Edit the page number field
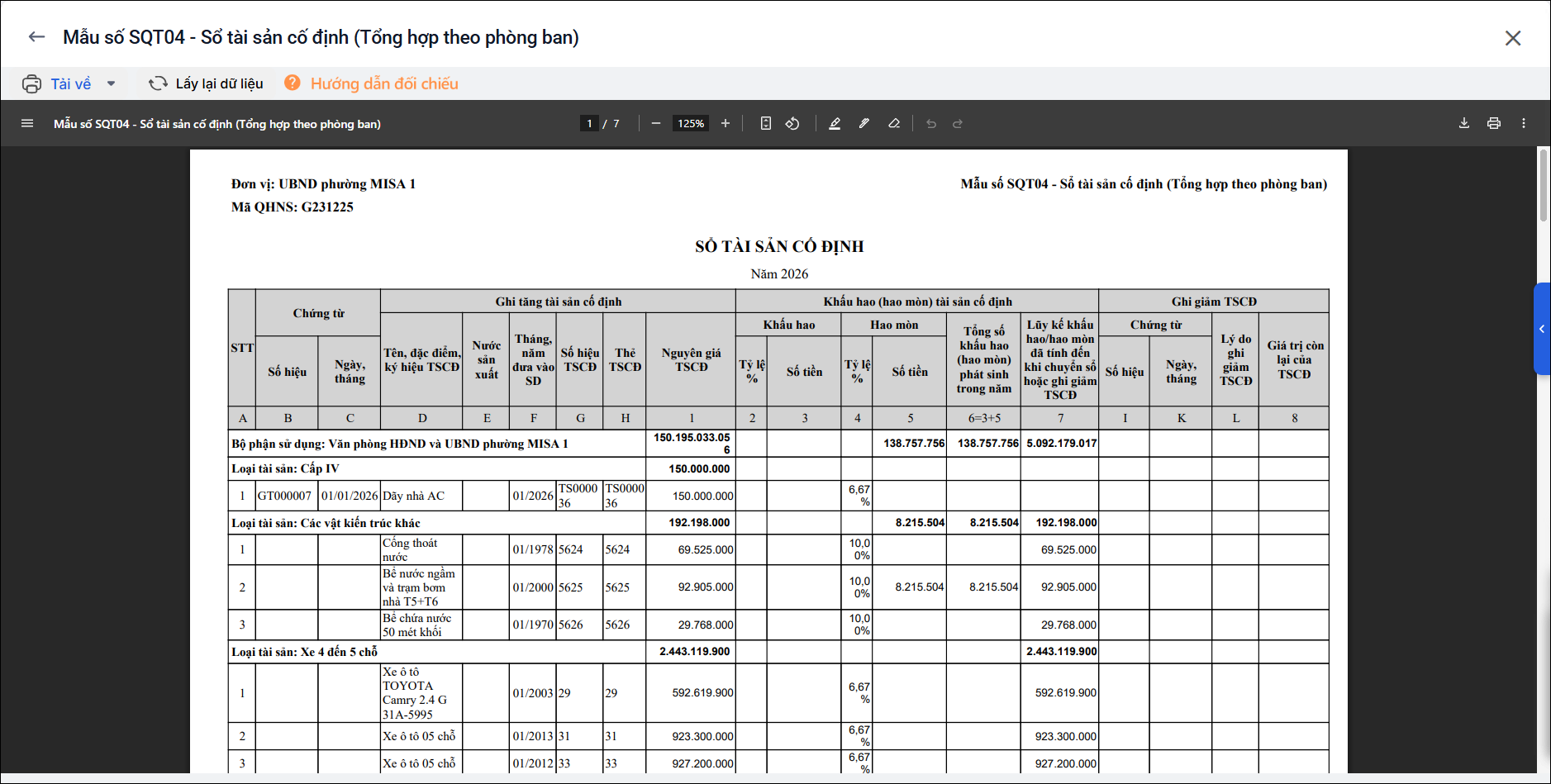The image size is (1551, 784). pos(589,124)
